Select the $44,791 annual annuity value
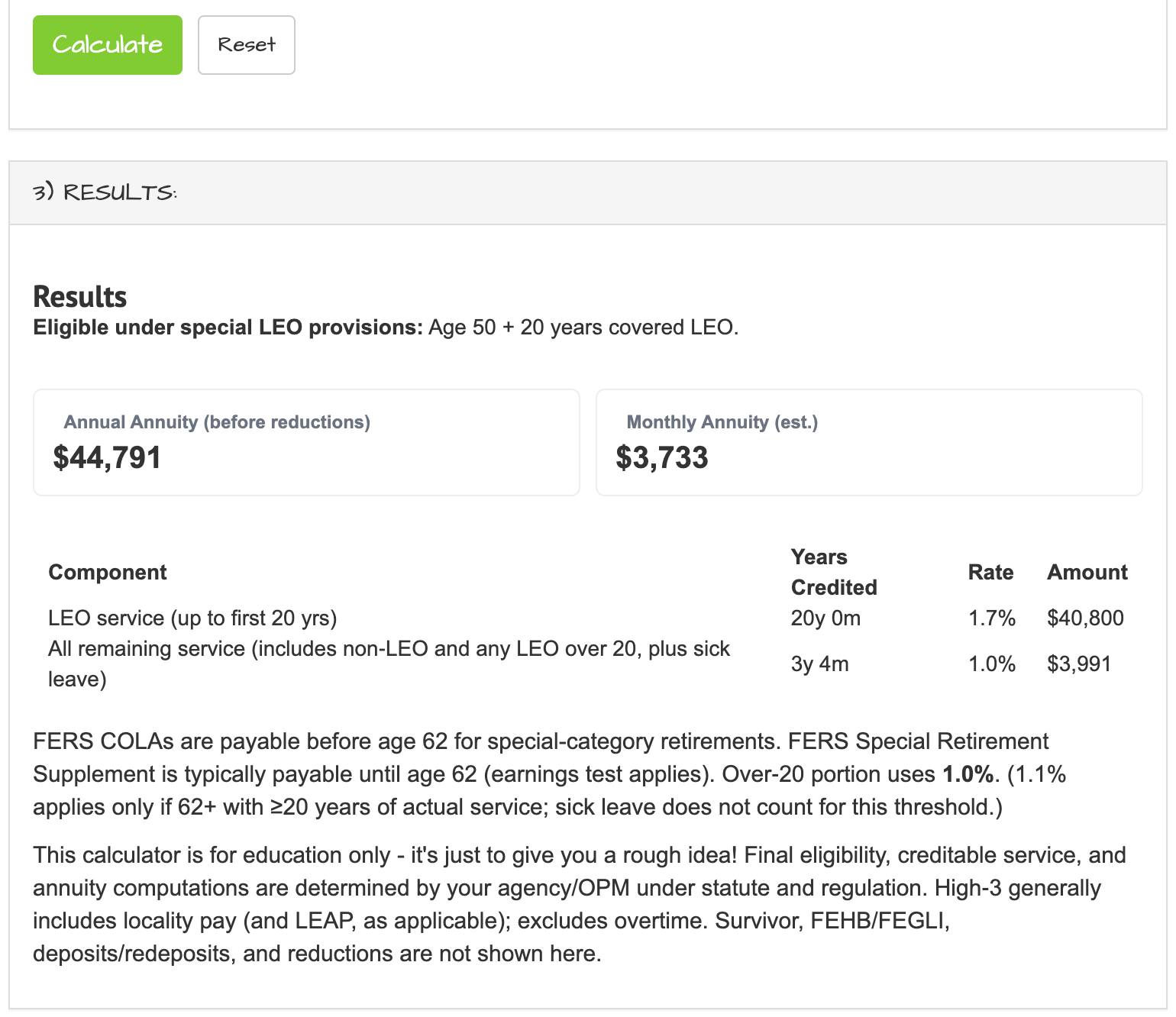1176x1017 pixels. coord(107,457)
